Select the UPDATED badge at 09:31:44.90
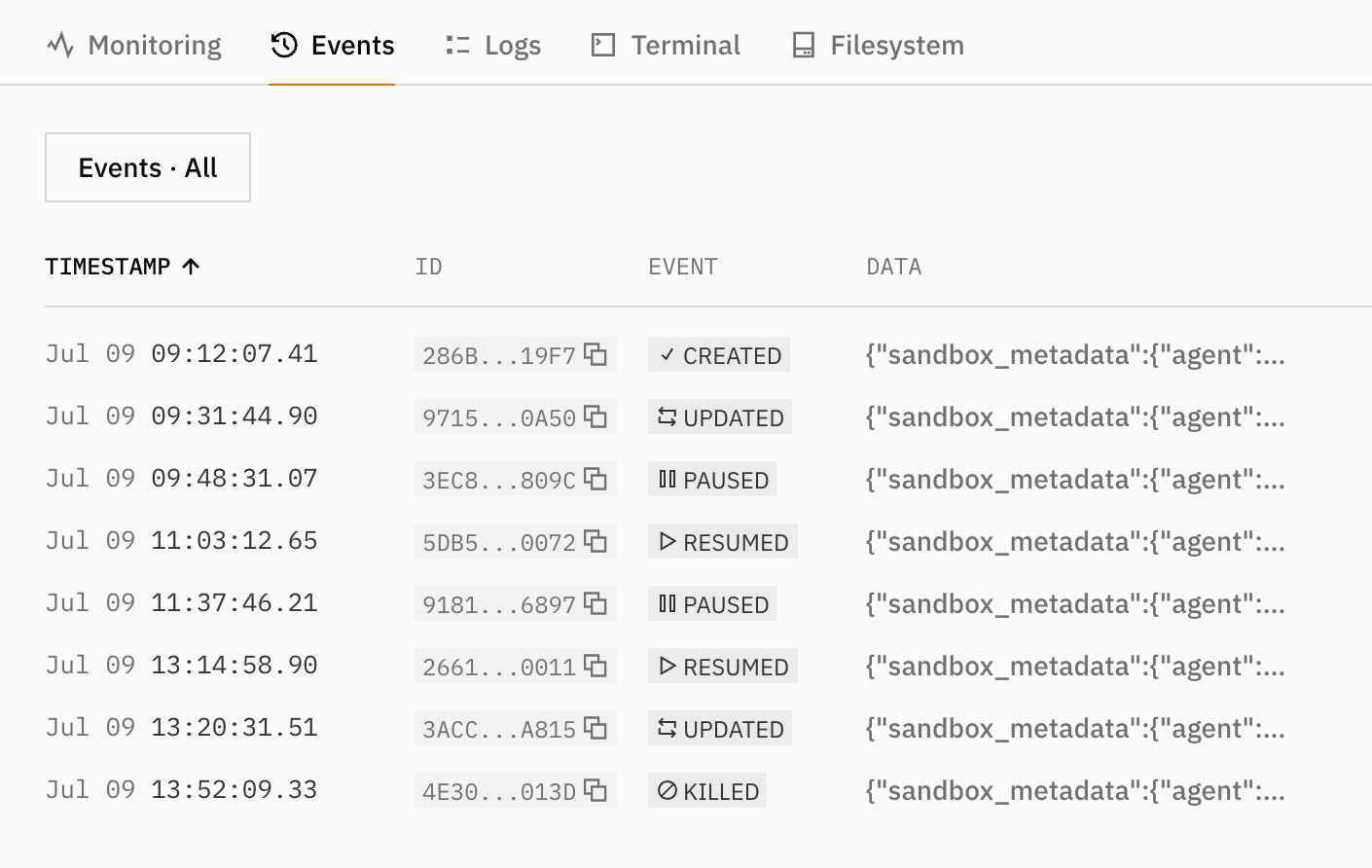 point(720,417)
